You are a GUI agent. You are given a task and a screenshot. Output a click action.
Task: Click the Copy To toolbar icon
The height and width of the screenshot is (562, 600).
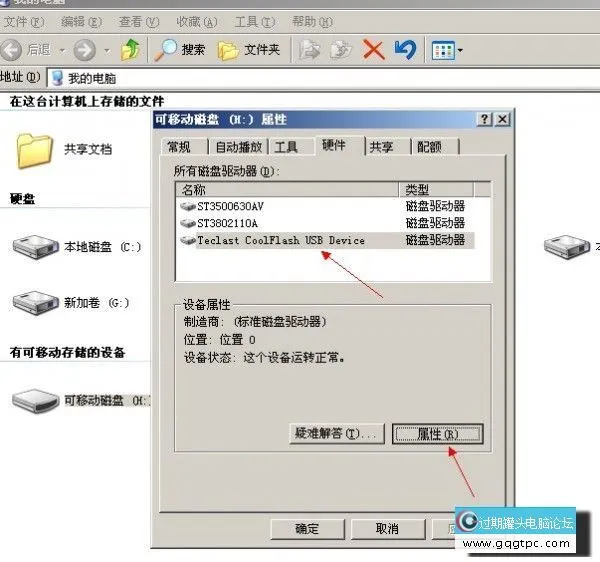coord(341,50)
